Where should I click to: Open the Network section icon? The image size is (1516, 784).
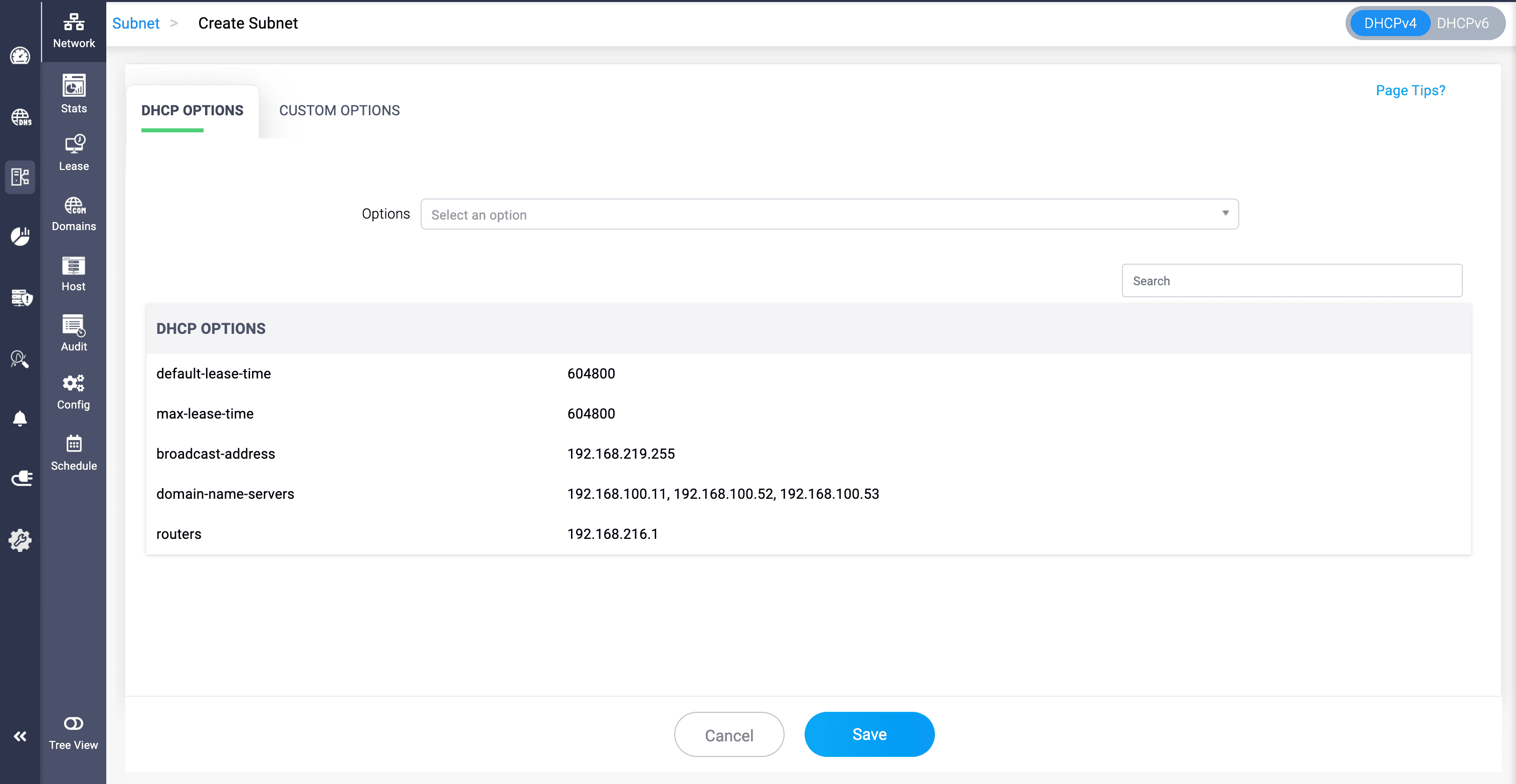[x=74, y=23]
